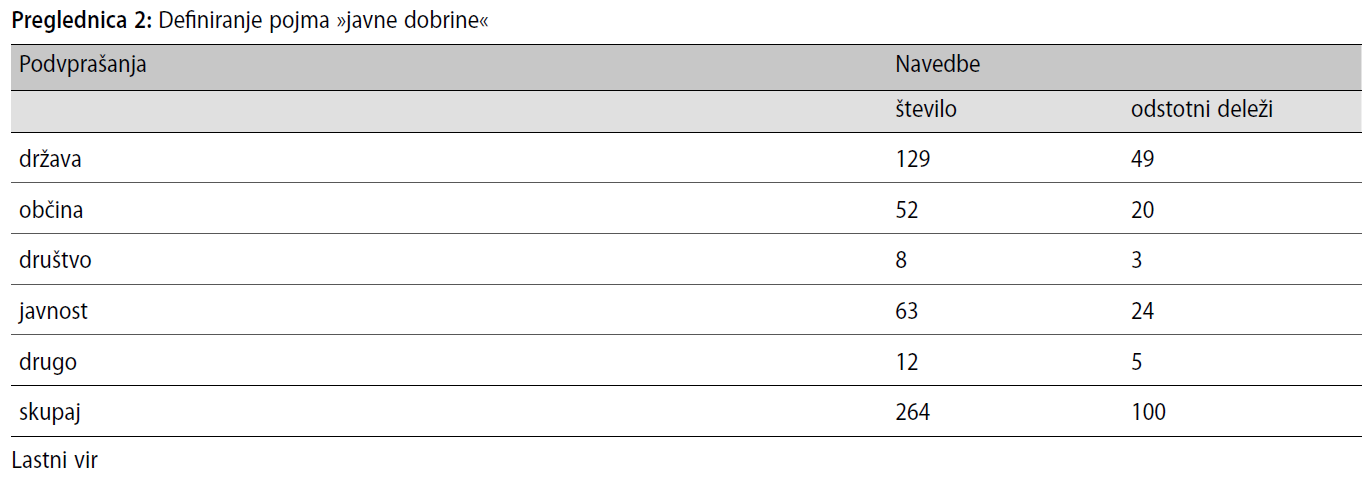Click the total count 264
The image size is (1370, 482).
[913, 411]
